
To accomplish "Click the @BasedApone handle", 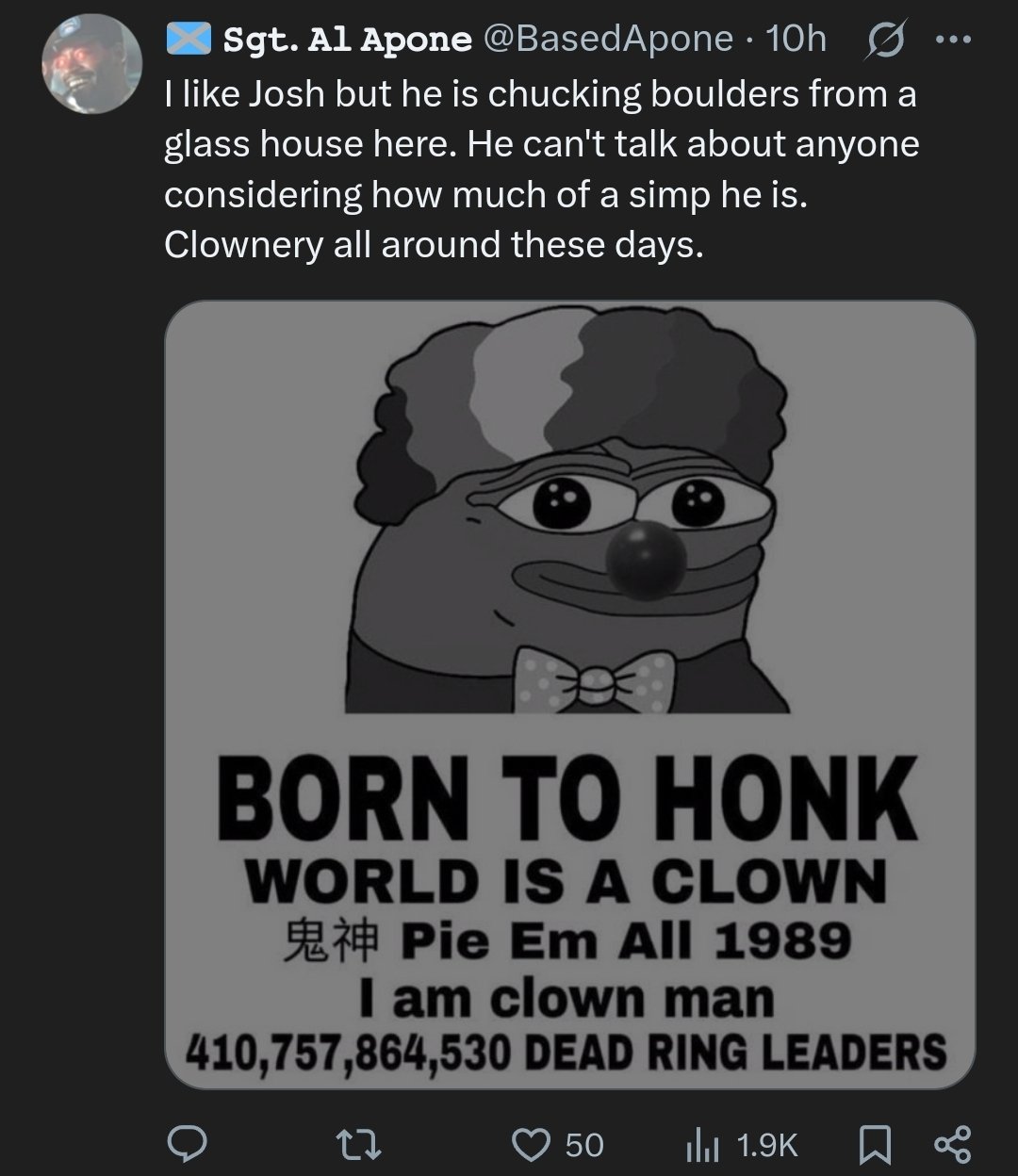I will 607,40.
